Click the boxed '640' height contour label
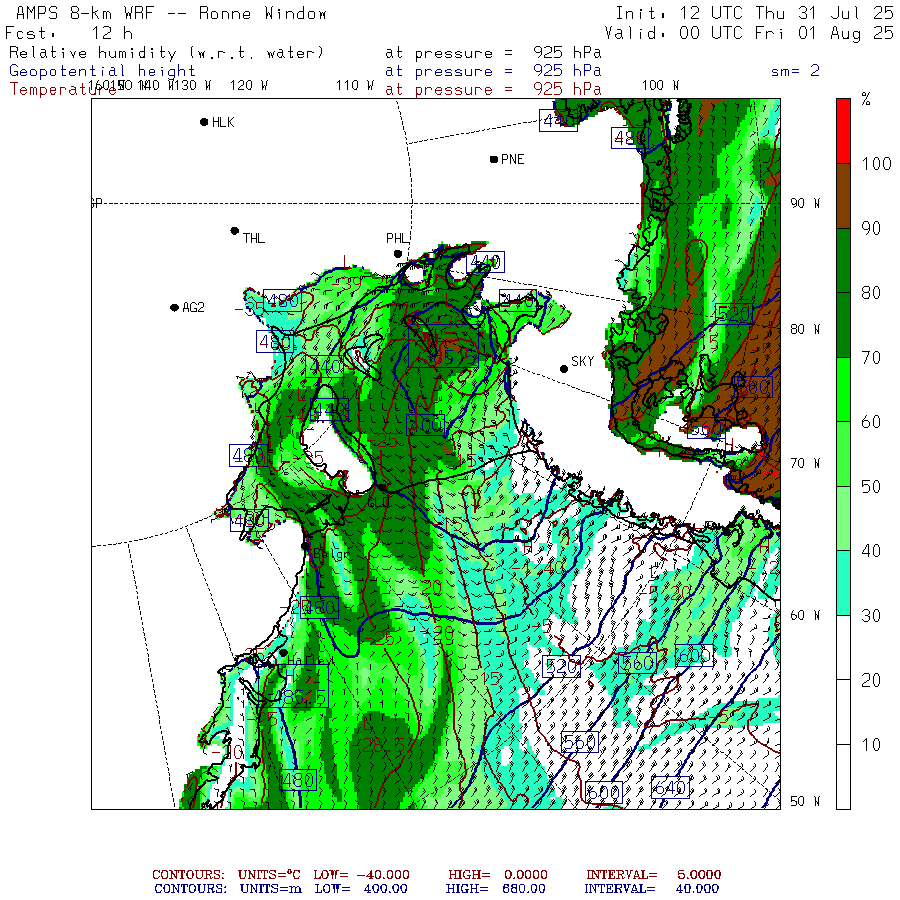This screenshot has height=900, width=900. point(670,788)
